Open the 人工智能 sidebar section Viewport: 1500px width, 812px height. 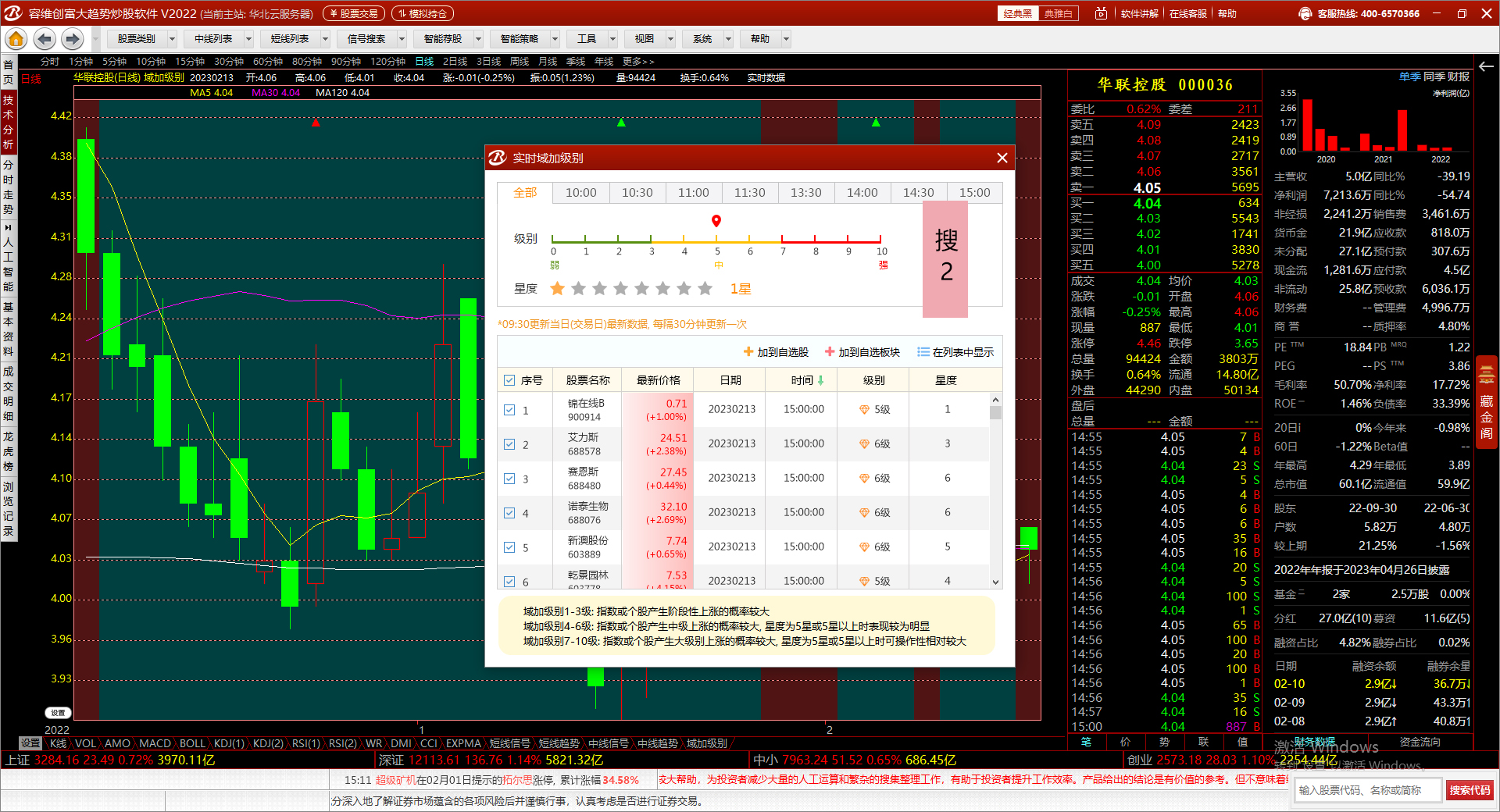(x=9, y=257)
